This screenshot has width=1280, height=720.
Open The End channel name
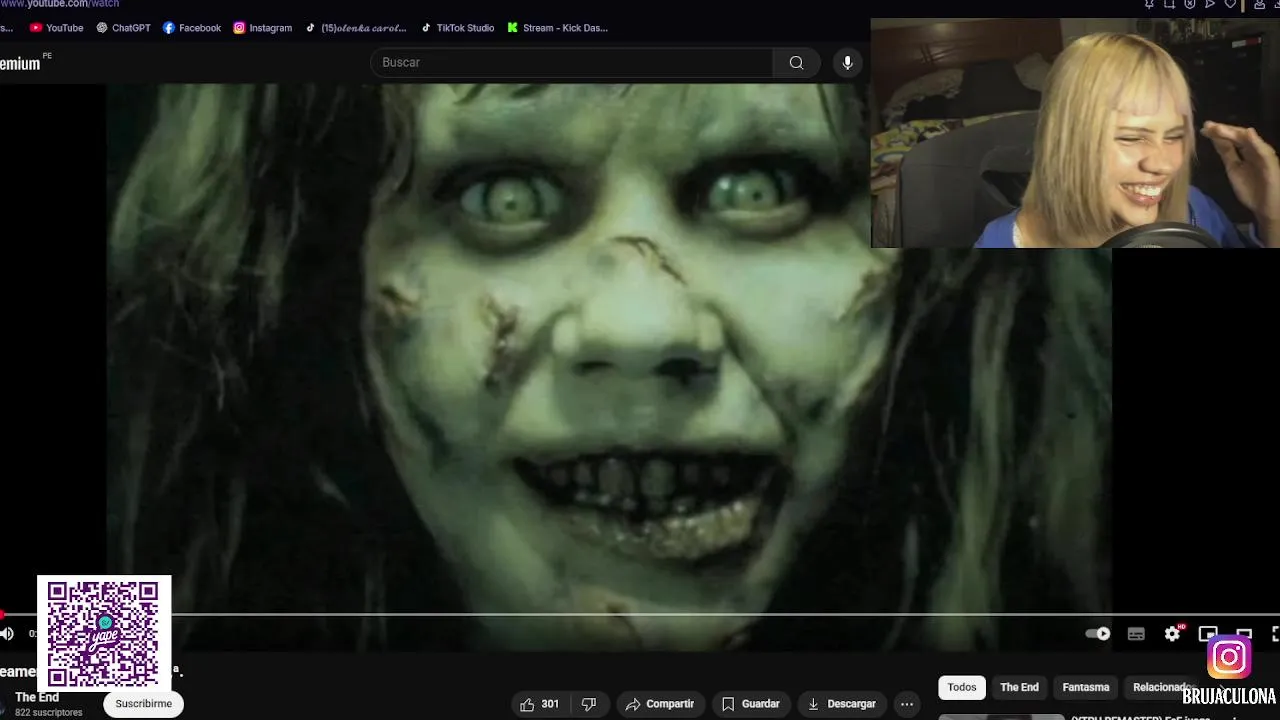[x=37, y=697]
